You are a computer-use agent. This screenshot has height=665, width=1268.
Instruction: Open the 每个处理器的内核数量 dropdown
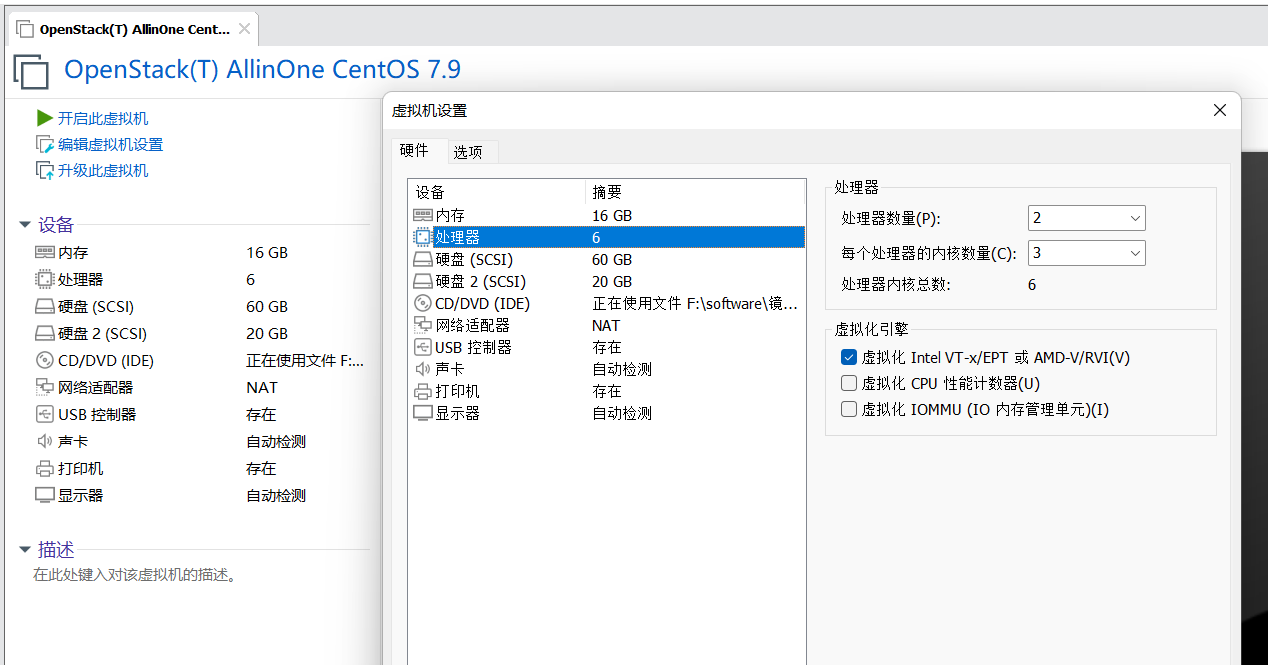point(1087,253)
